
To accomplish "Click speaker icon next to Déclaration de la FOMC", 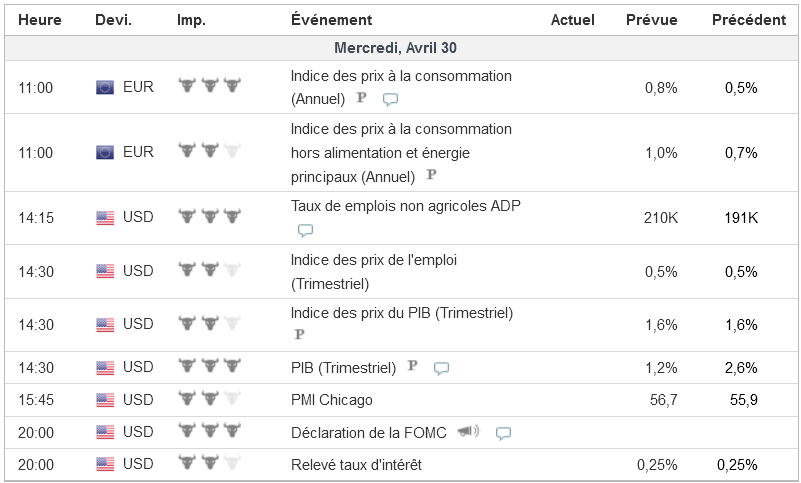I will (x=468, y=432).
